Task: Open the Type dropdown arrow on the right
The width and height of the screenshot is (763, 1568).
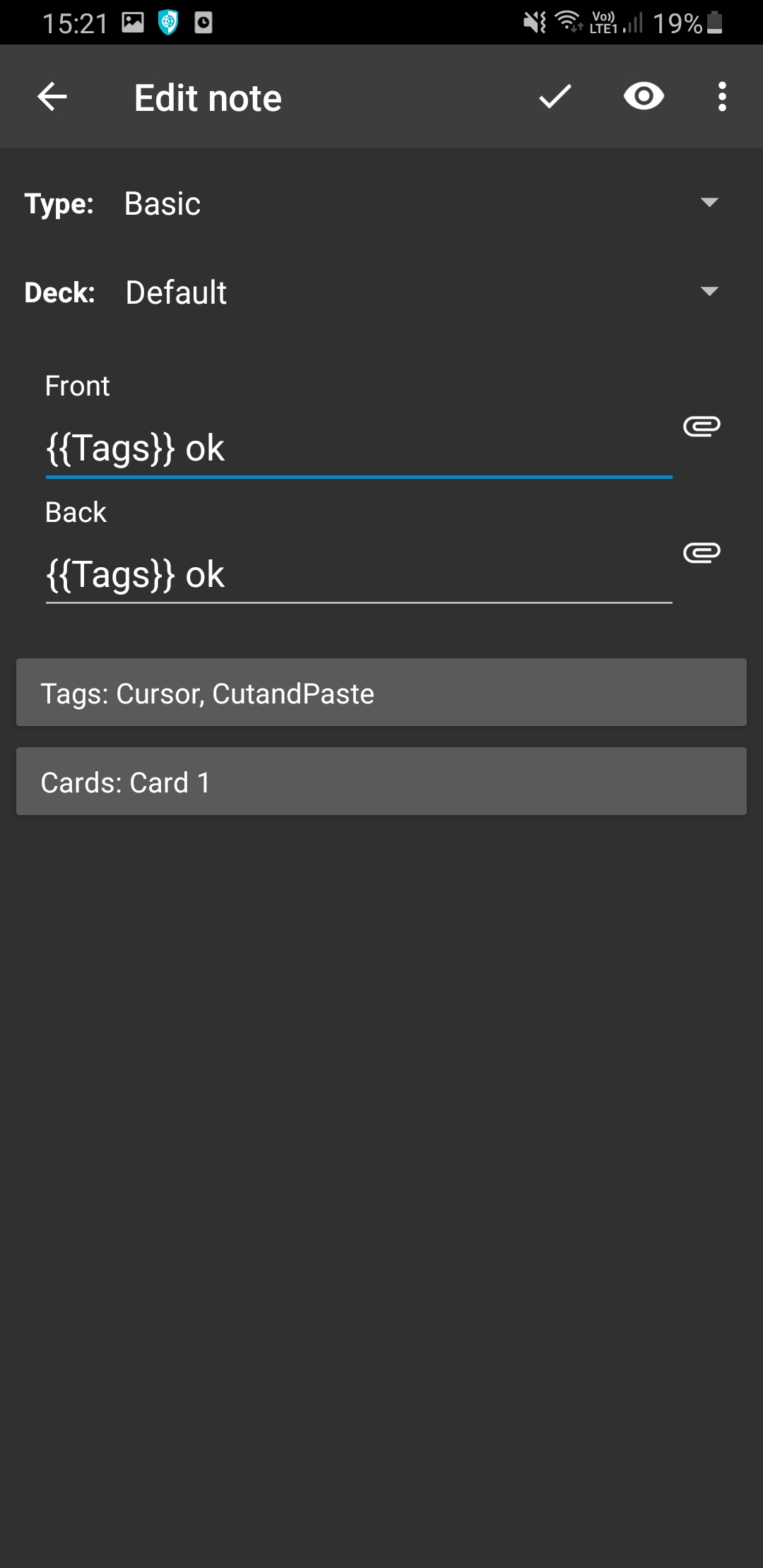Action: click(x=711, y=204)
